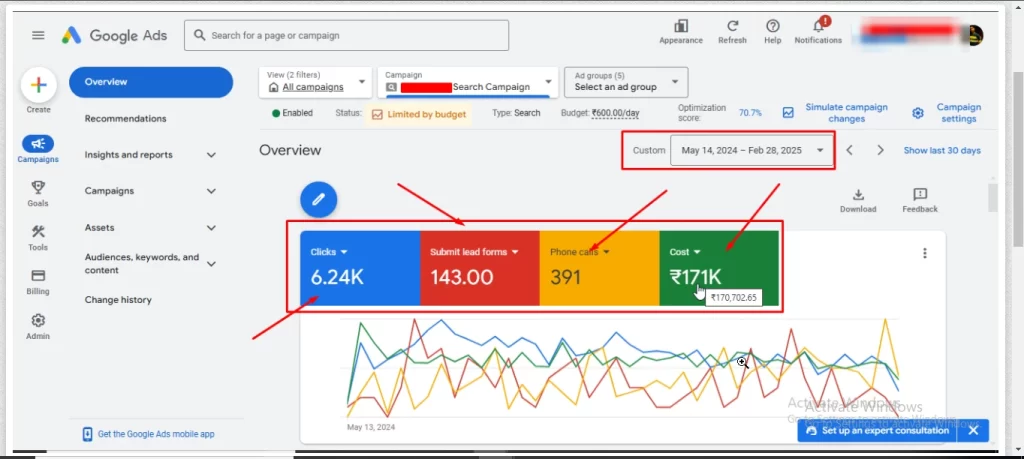
Task: Expand Insights and reports section
Action: pos(211,155)
